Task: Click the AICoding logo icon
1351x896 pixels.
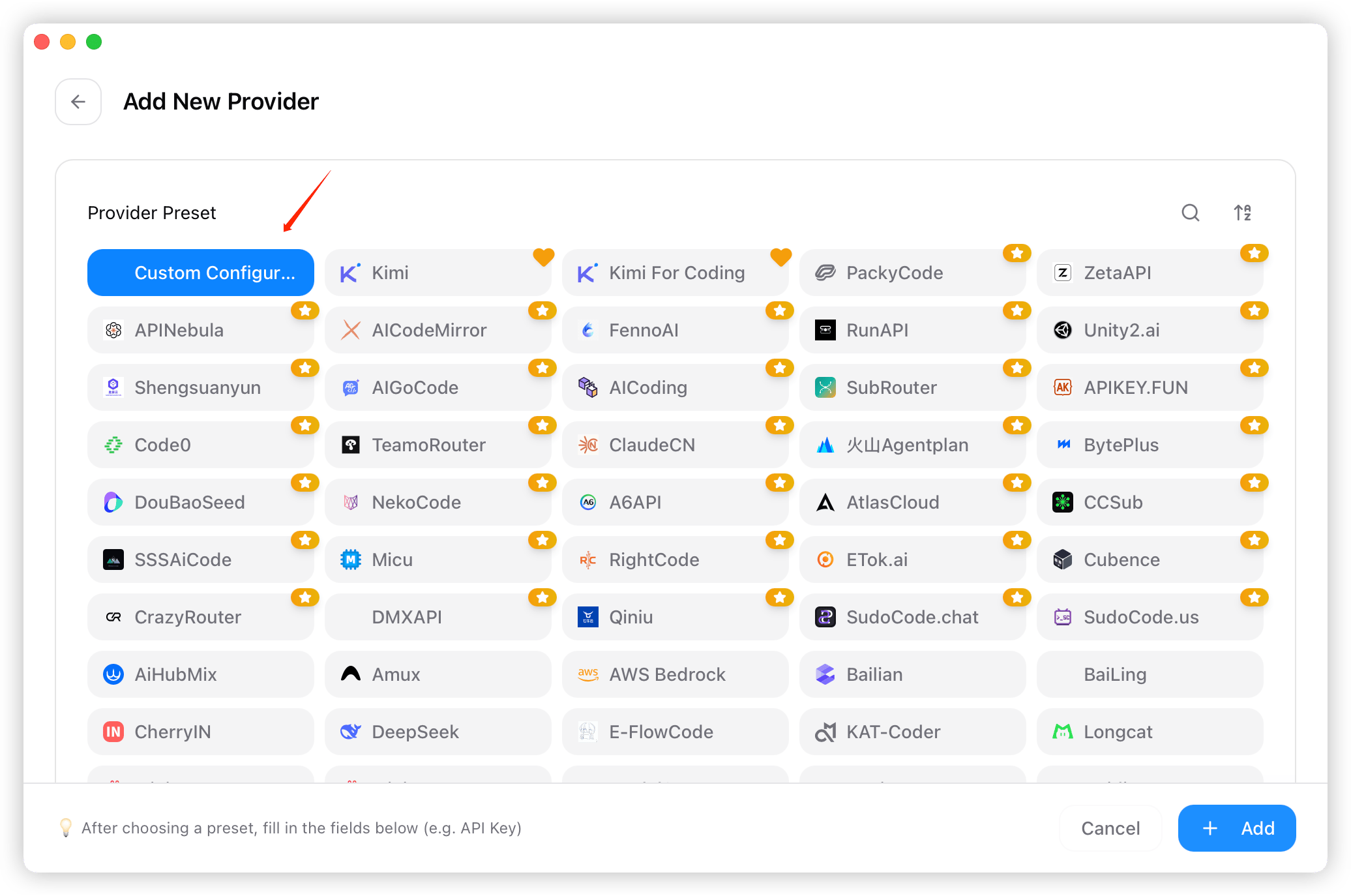Action: pyautogui.click(x=588, y=387)
